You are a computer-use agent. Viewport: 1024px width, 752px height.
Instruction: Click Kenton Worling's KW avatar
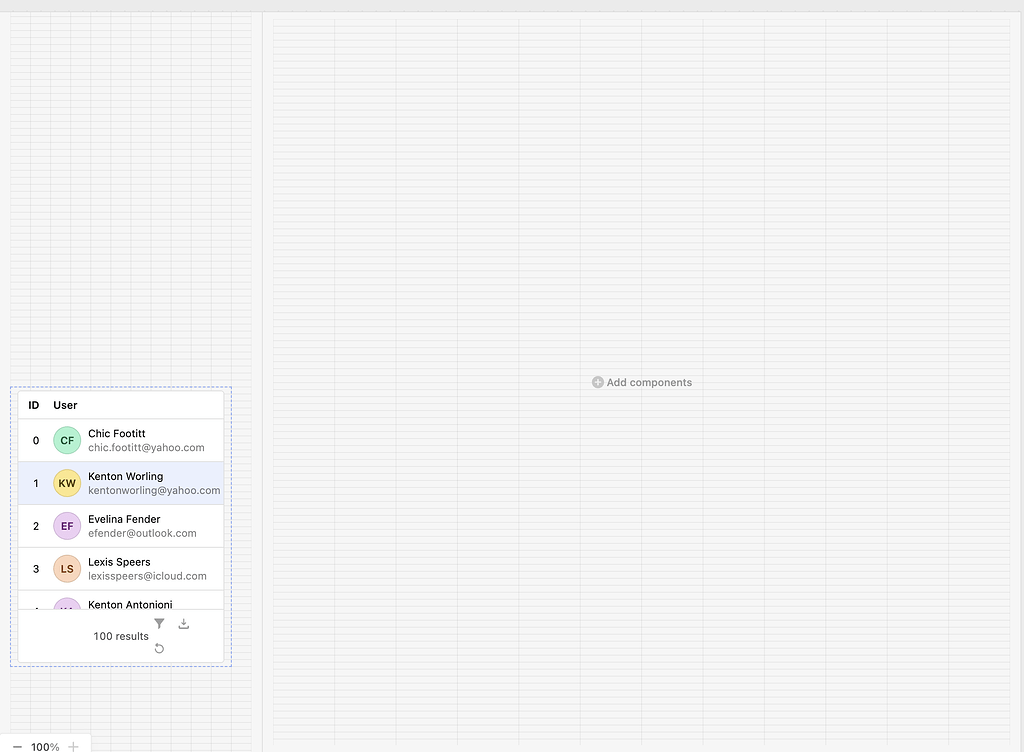coord(66,483)
